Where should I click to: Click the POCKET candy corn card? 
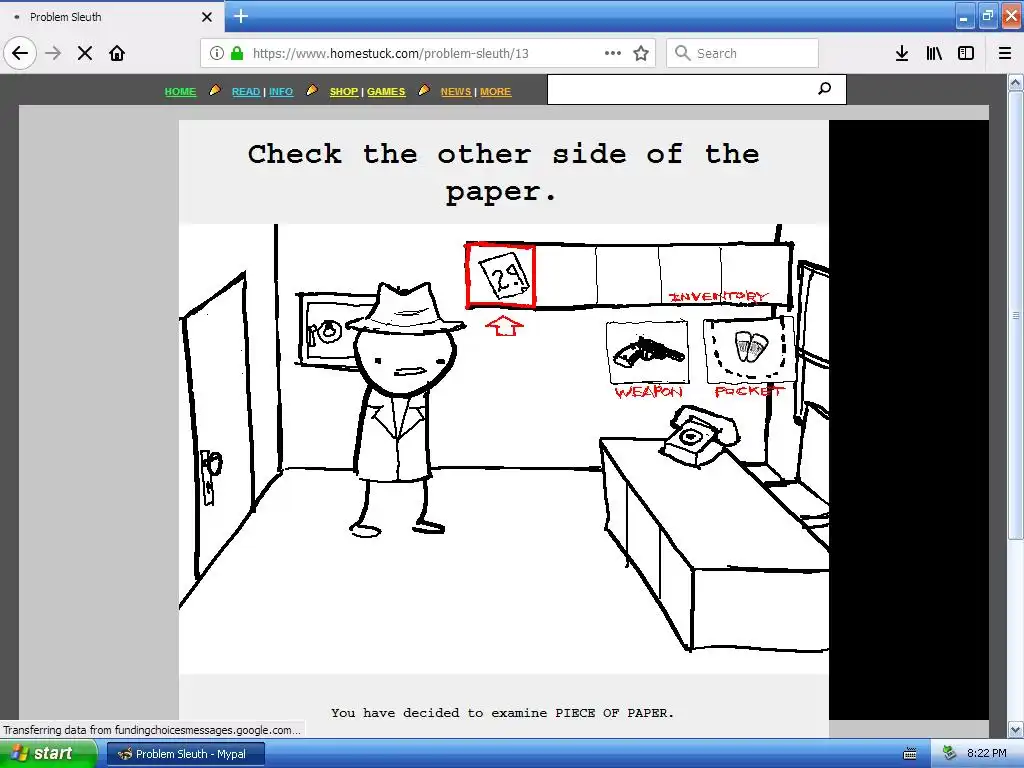(x=748, y=350)
